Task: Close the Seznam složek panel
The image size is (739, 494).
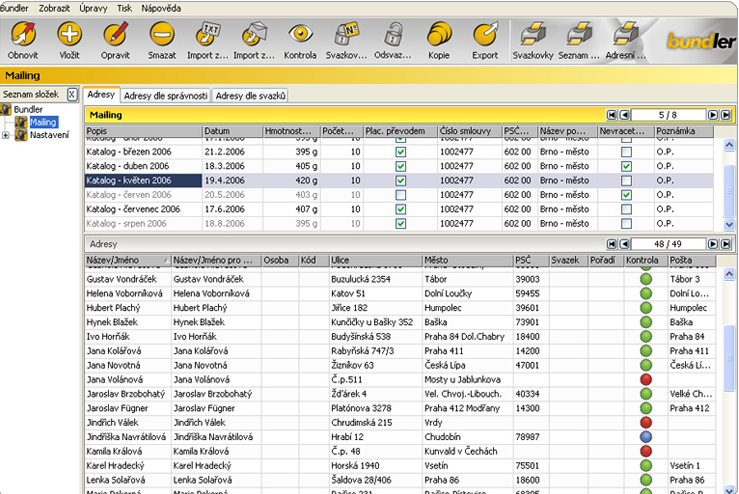Action: coord(72,95)
